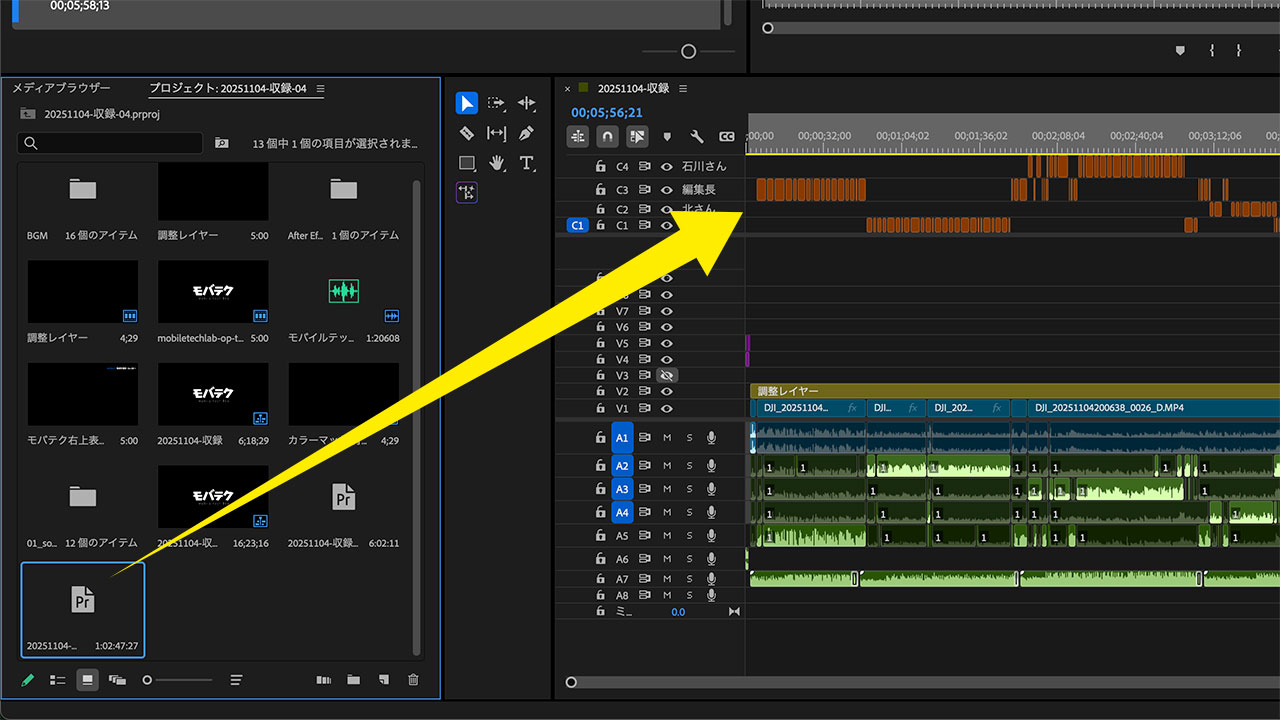Click the New Bin folder icon
The width and height of the screenshot is (1280, 720).
click(353, 680)
